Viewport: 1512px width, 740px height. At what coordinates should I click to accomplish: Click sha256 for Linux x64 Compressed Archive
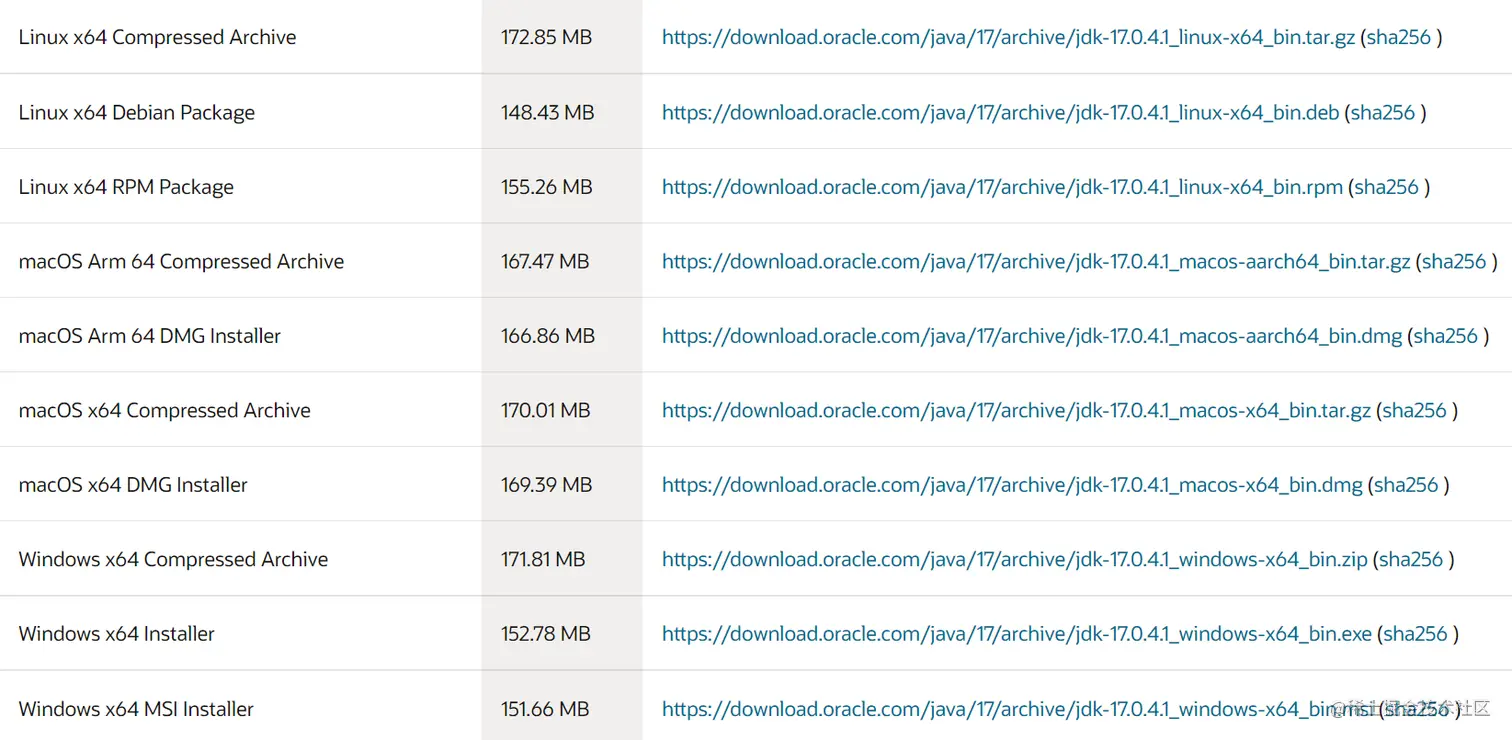tap(1399, 38)
